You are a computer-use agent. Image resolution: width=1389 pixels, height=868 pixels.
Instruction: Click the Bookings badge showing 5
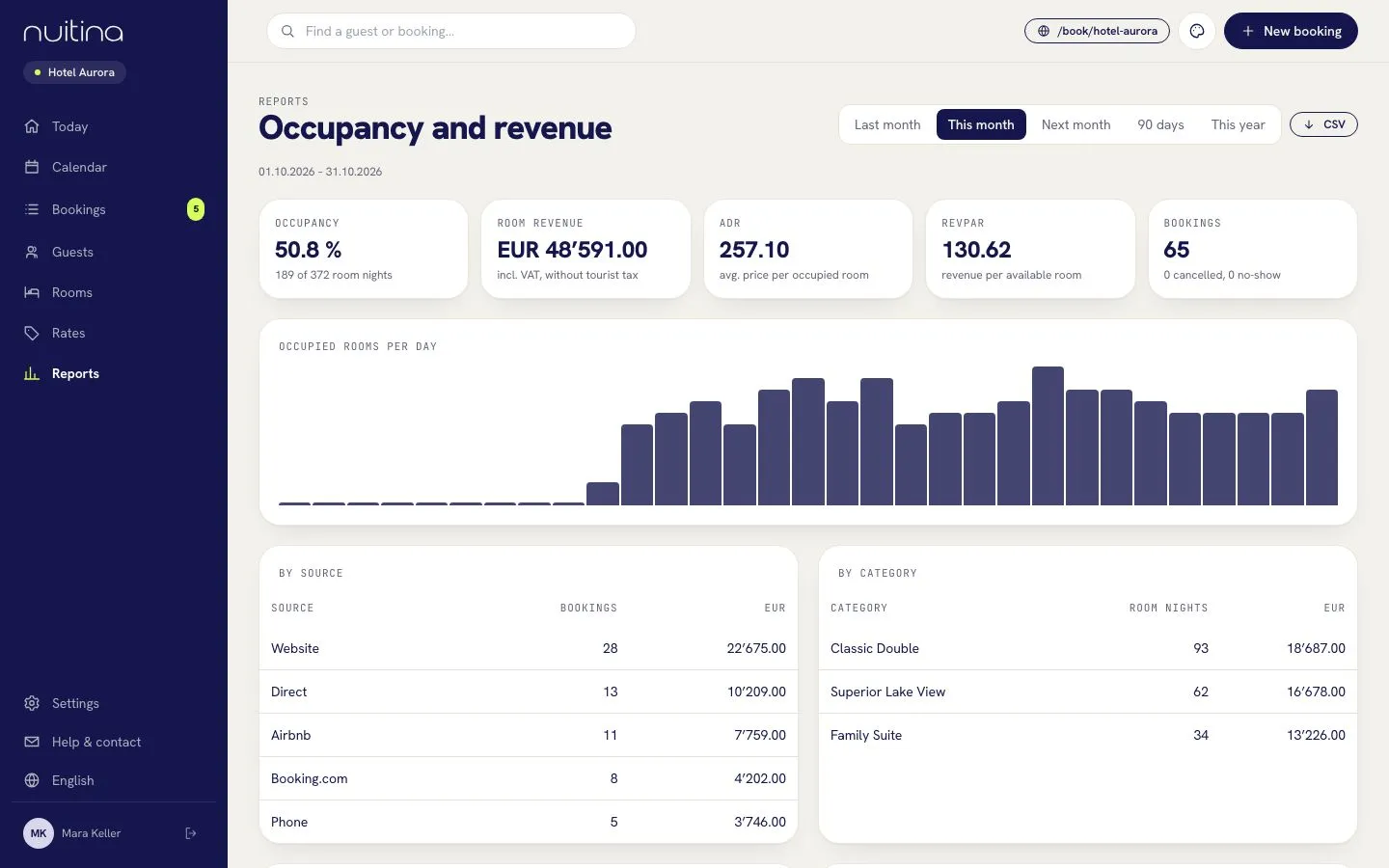[x=196, y=209]
